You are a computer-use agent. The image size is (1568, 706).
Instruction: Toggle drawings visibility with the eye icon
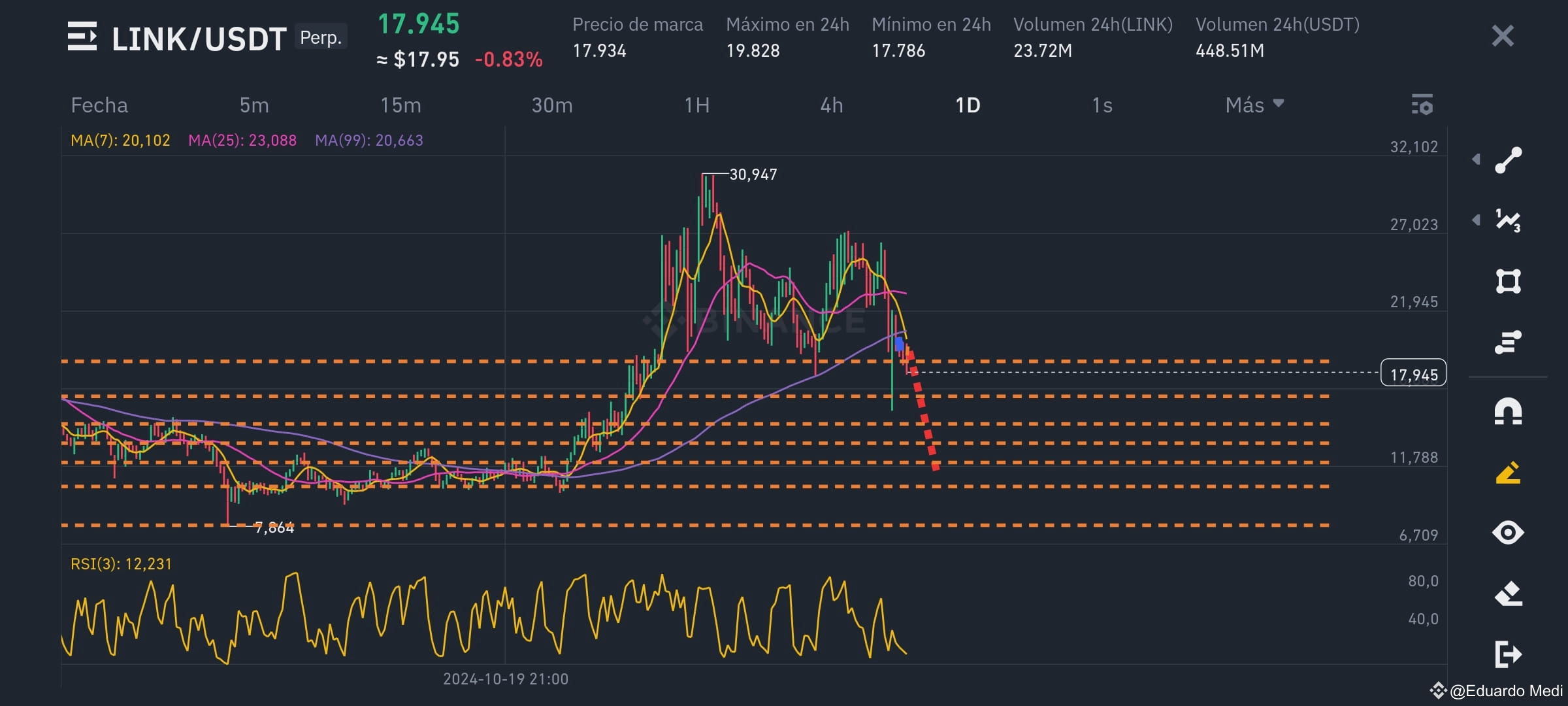(x=1508, y=533)
